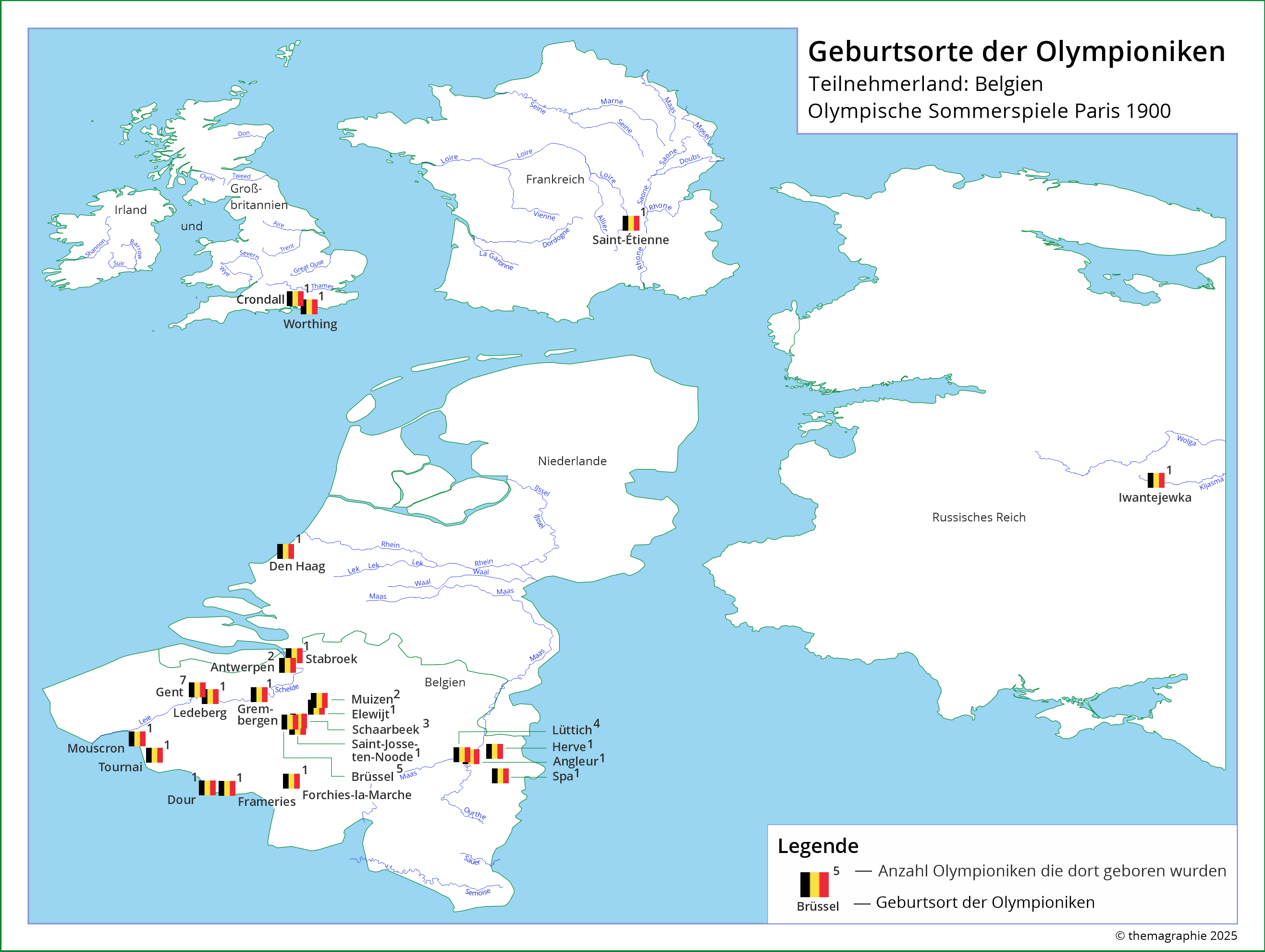The height and width of the screenshot is (952, 1265).
Task: Click the Worthing flag marker
Action: click(x=309, y=307)
